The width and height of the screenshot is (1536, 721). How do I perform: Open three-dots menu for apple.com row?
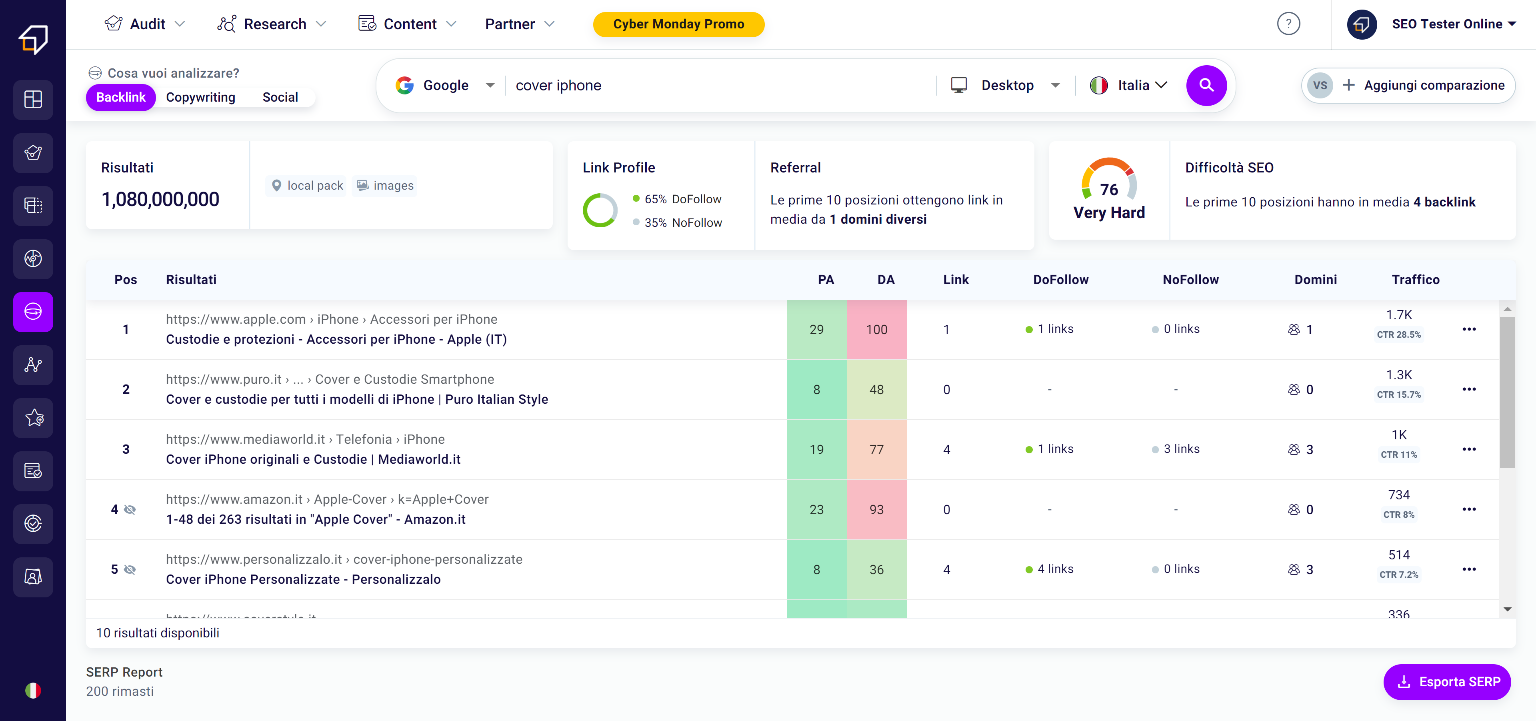click(x=1469, y=329)
